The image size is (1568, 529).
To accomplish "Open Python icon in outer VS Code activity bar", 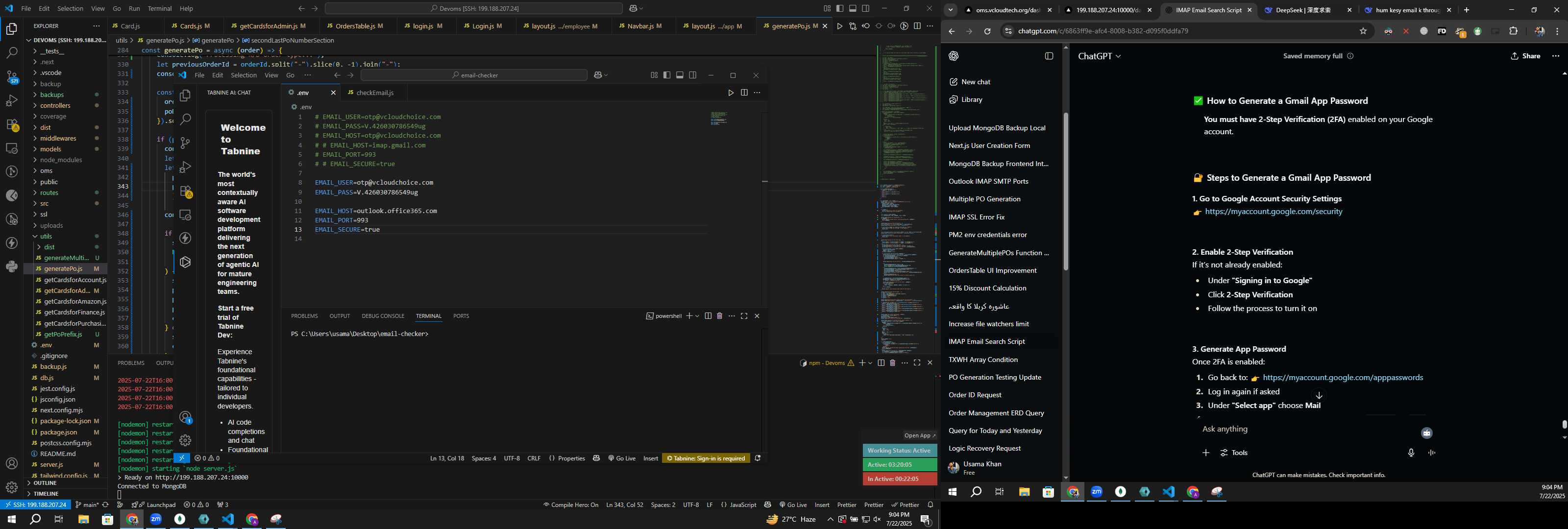I will (x=12, y=266).
